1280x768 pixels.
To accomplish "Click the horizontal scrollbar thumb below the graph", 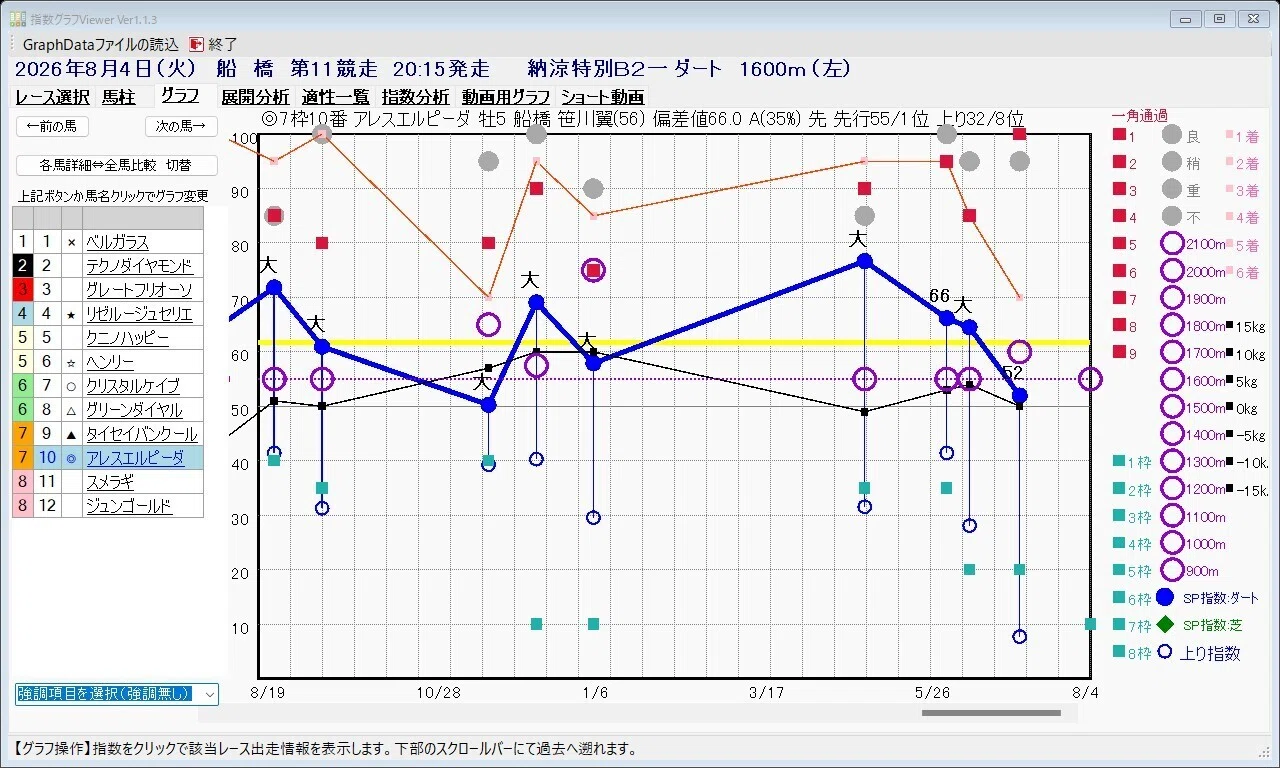I will coord(991,713).
